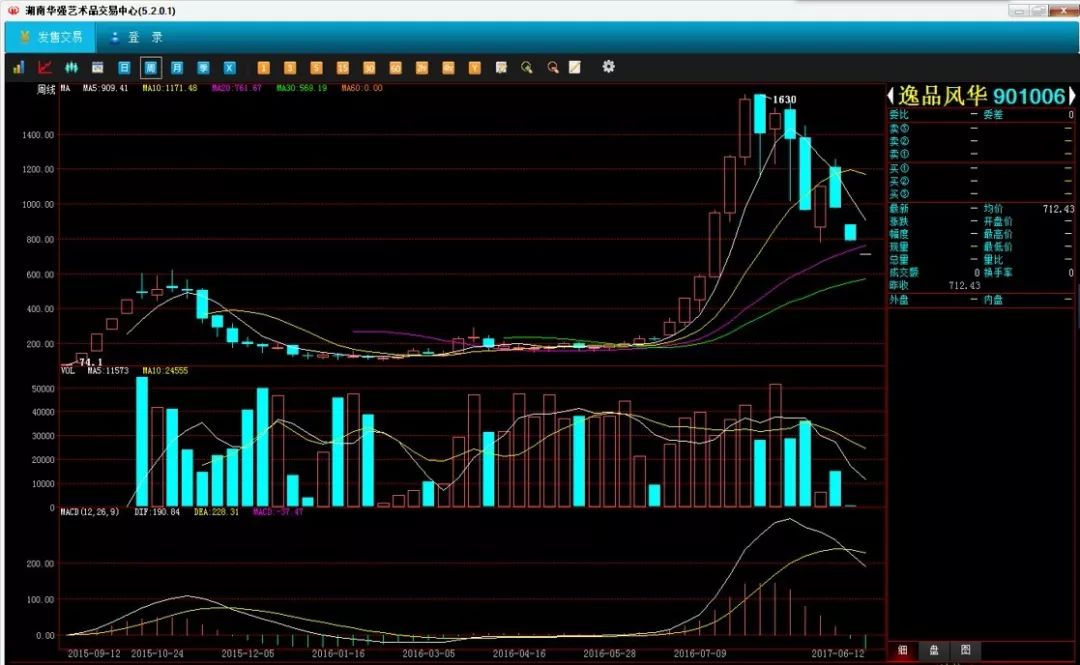1080x665 pixels.
Task: Open the bar chart quote list icon
Action: pos(19,67)
